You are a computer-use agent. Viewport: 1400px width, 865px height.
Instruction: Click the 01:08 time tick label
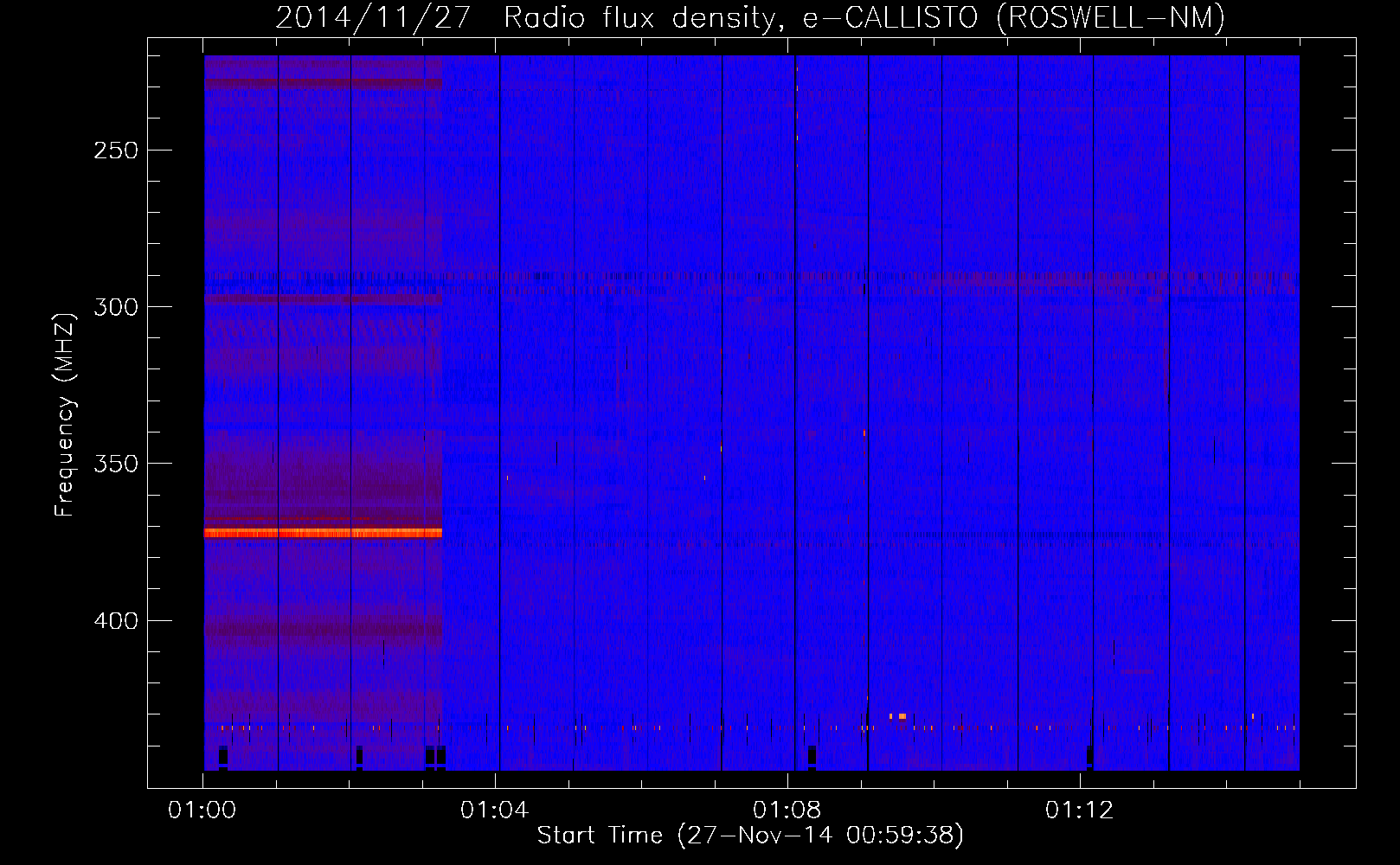(787, 811)
